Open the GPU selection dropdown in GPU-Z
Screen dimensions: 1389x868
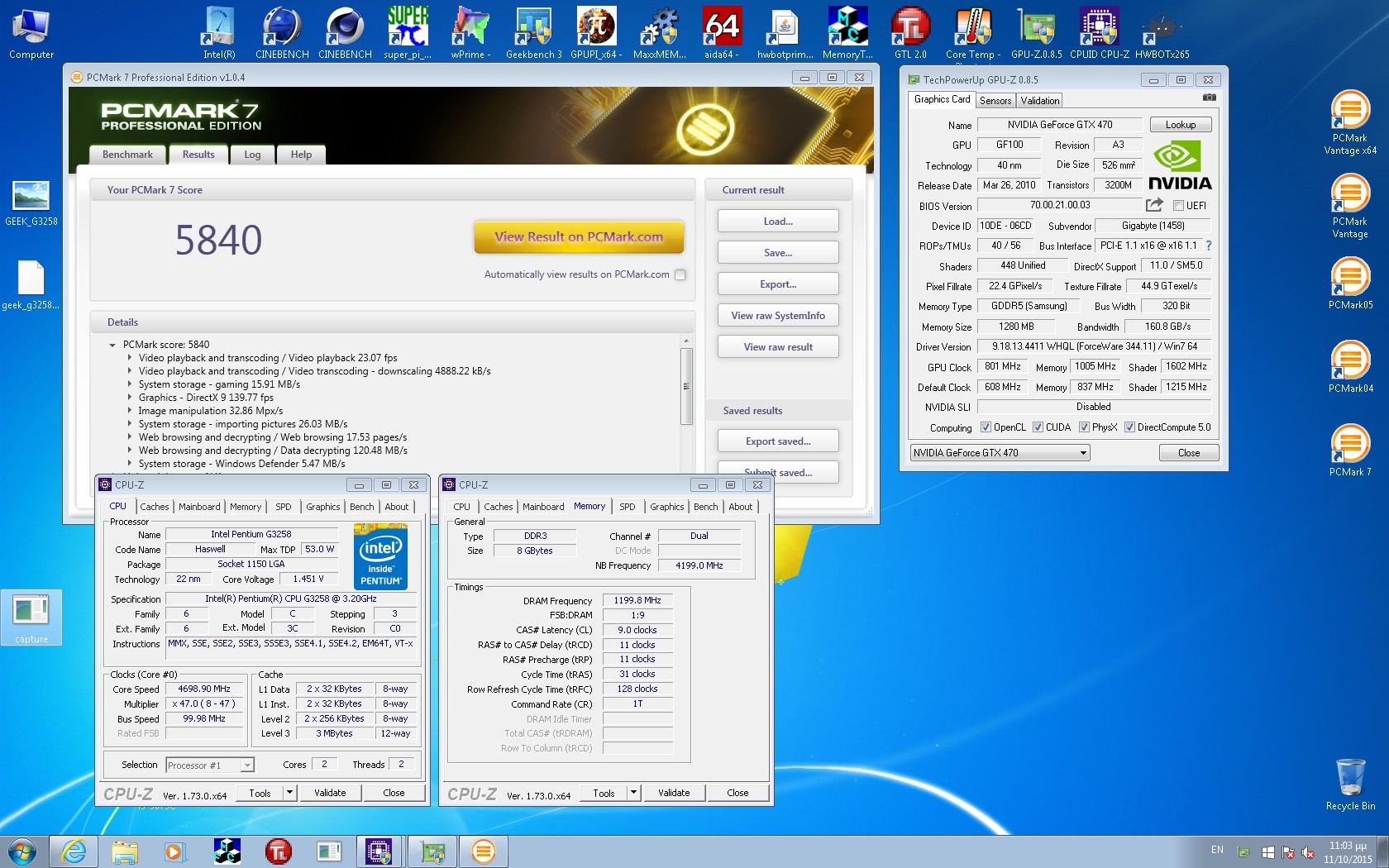tap(1000, 453)
